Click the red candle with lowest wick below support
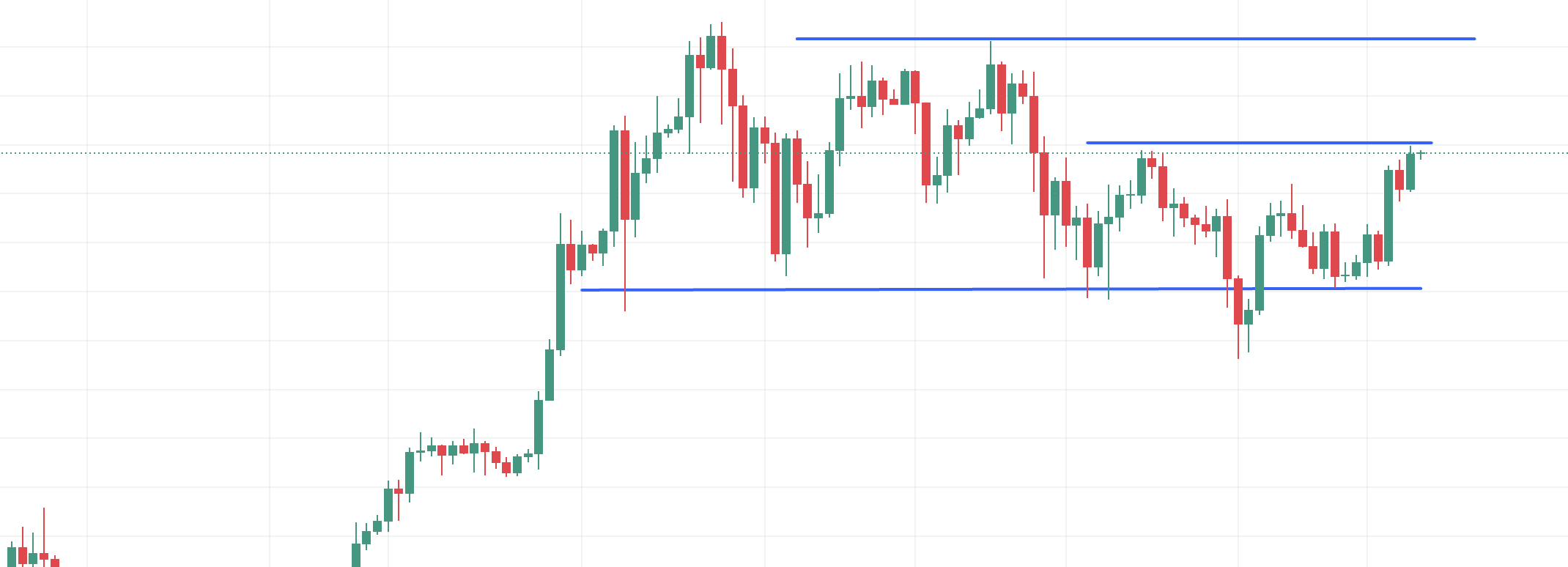 click(x=1238, y=300)
